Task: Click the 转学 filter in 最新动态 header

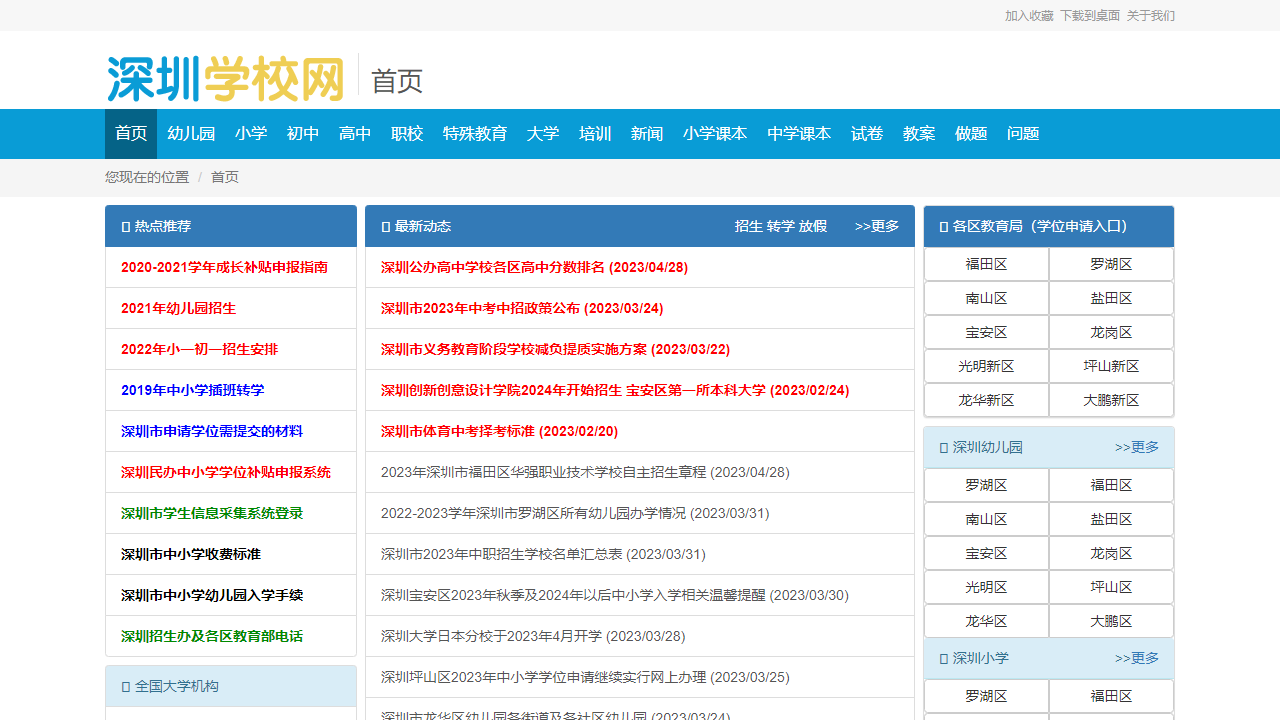Action: (780, 226)
